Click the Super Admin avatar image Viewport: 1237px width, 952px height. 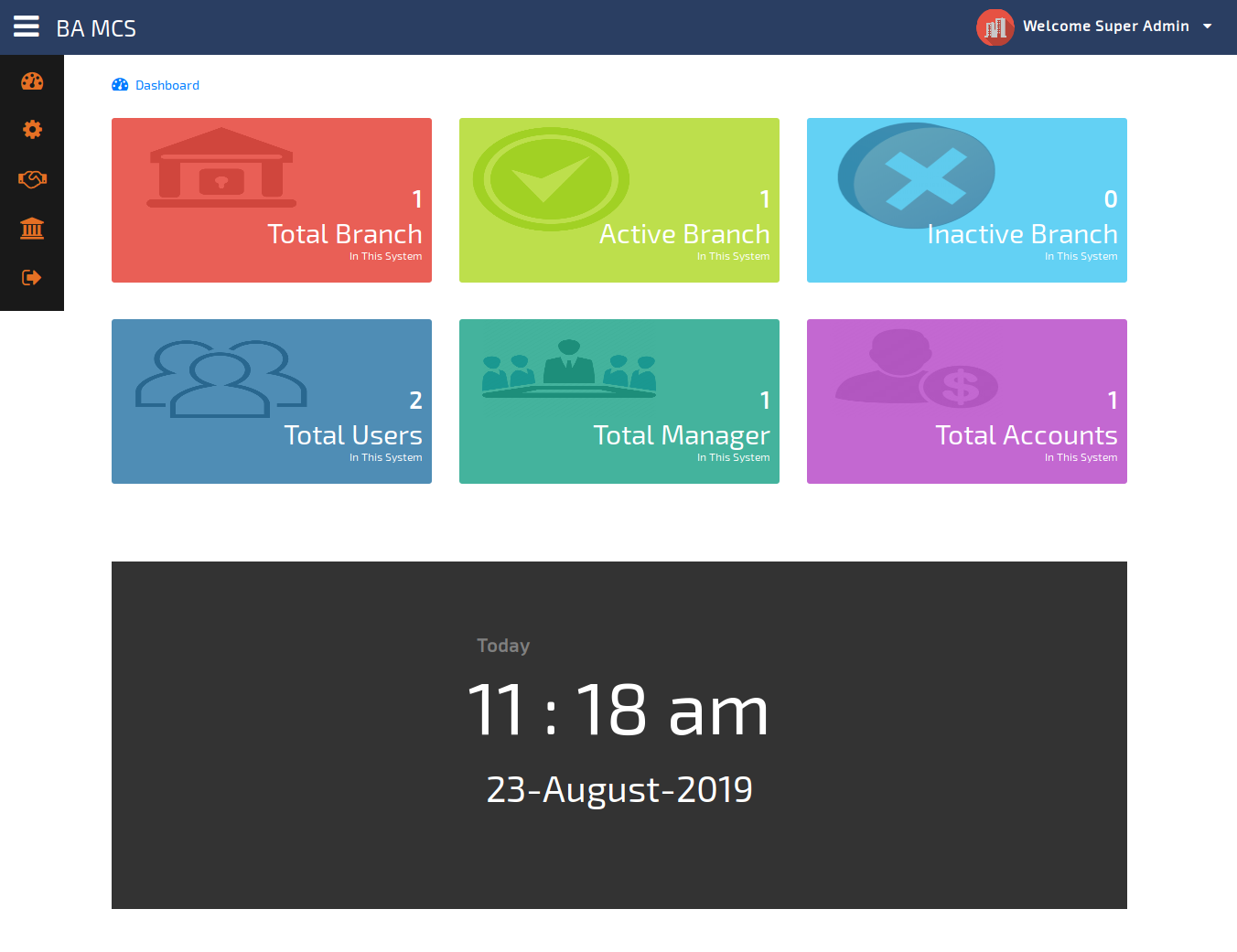click(995, 27)
